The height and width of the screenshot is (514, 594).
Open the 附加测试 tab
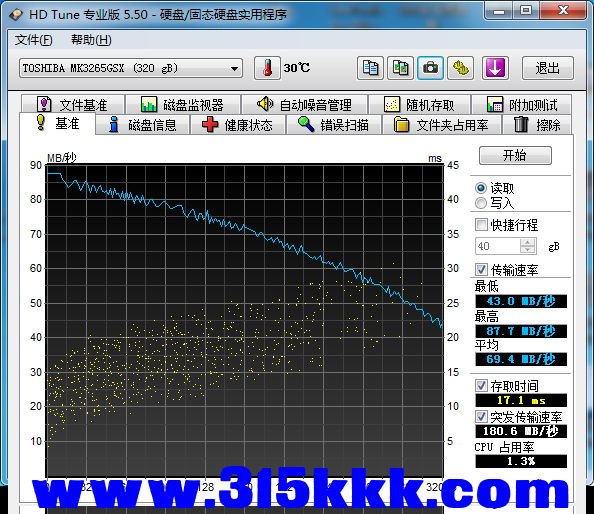point(522,105)
